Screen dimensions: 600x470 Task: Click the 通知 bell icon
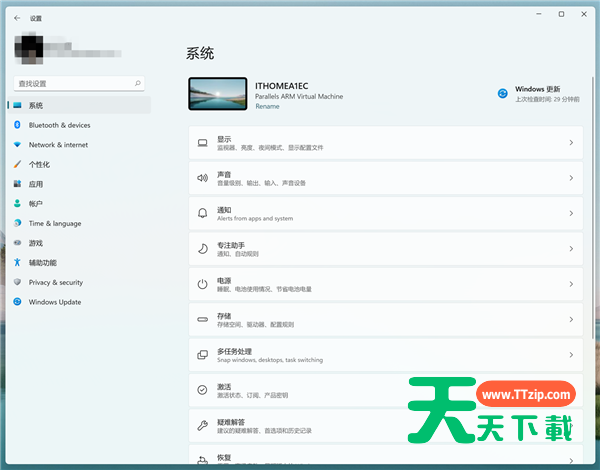click(202, 213)
